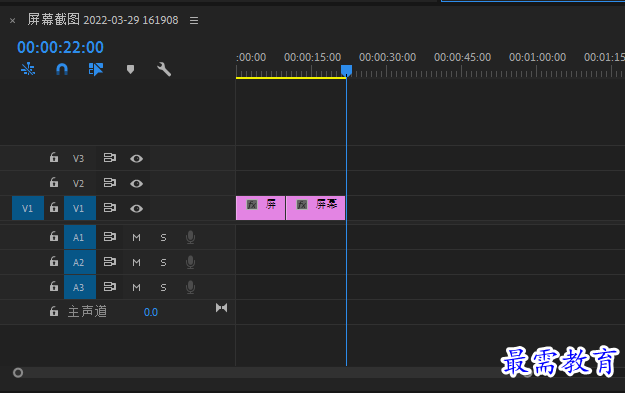The image size is (625, 393).
Task: Target the V2 track label
Action: click(79, 183)
